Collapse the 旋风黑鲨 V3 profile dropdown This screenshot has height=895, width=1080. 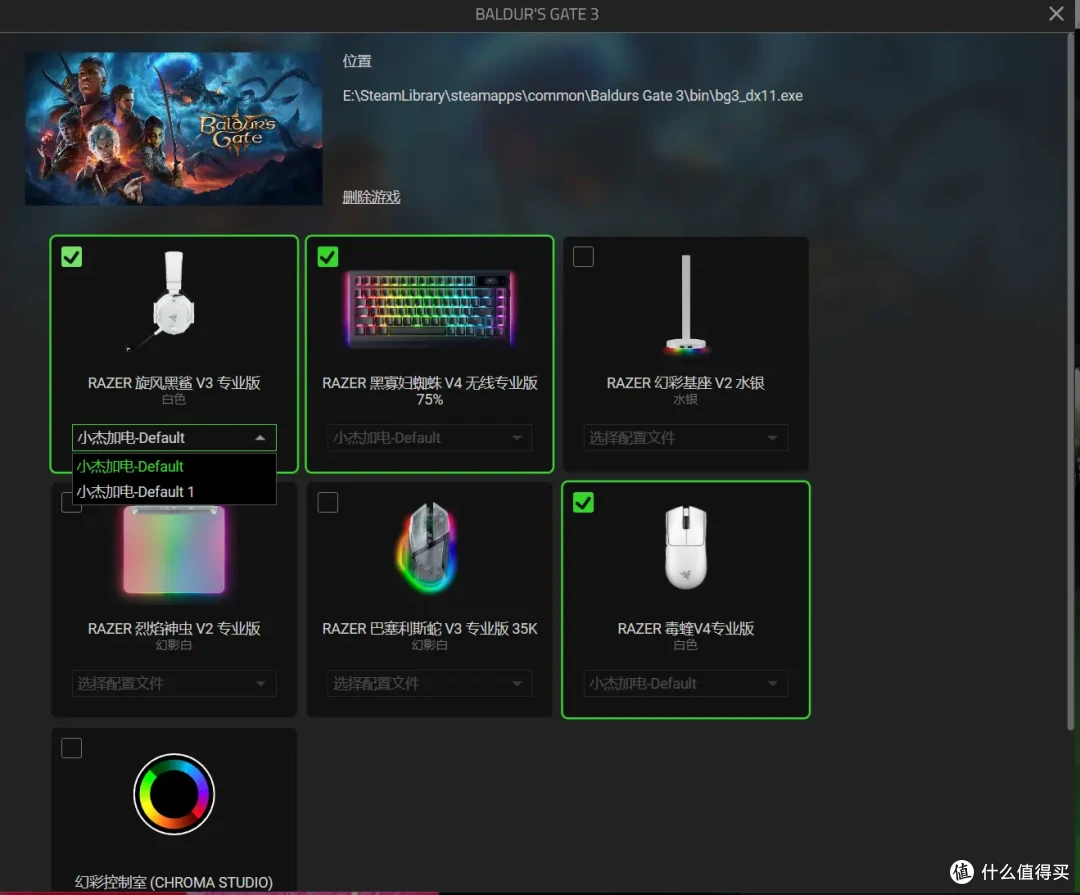pyautogui.click(x=174, y=438)
